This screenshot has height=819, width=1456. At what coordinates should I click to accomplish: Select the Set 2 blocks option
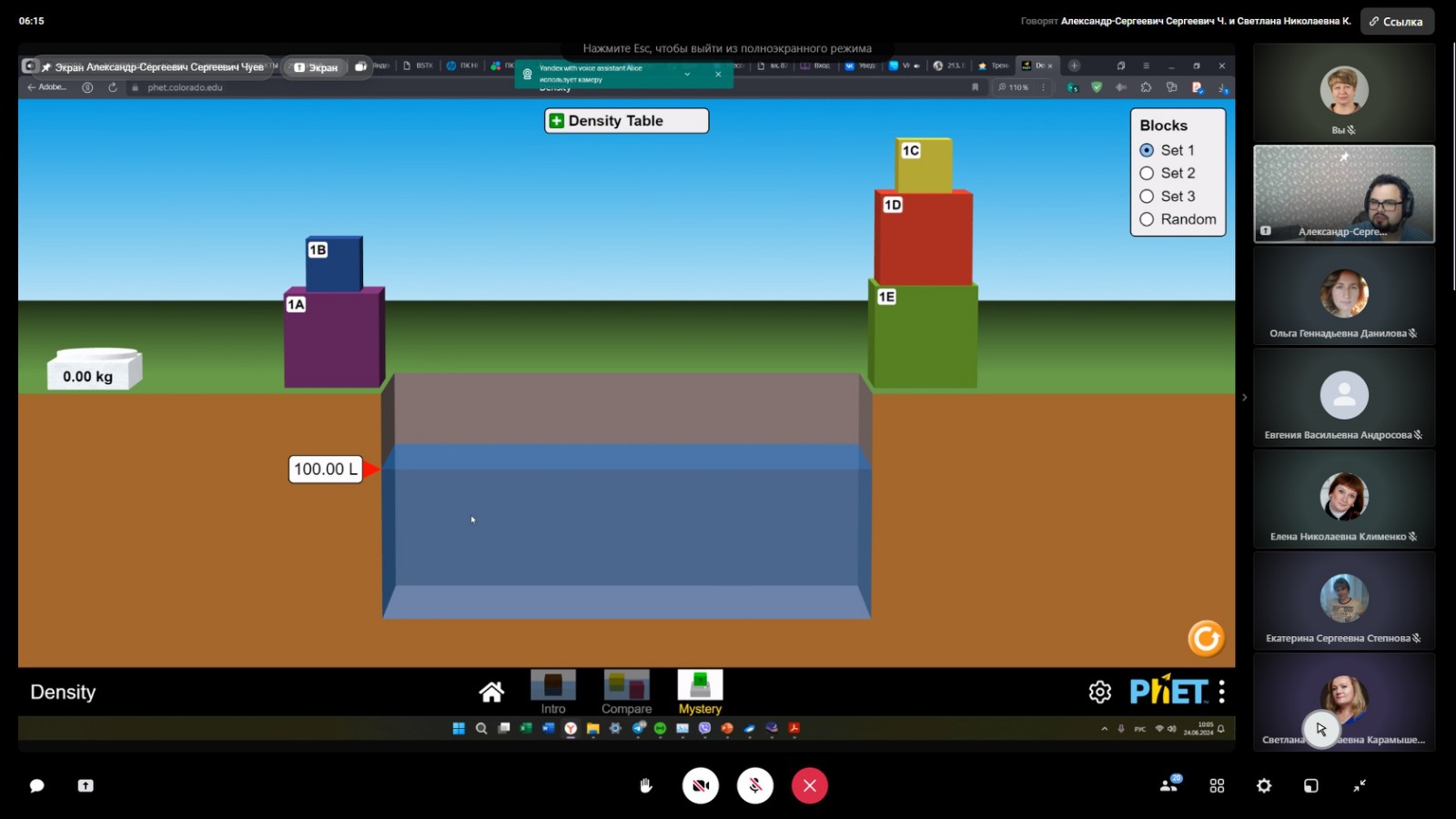[1168, 173]
